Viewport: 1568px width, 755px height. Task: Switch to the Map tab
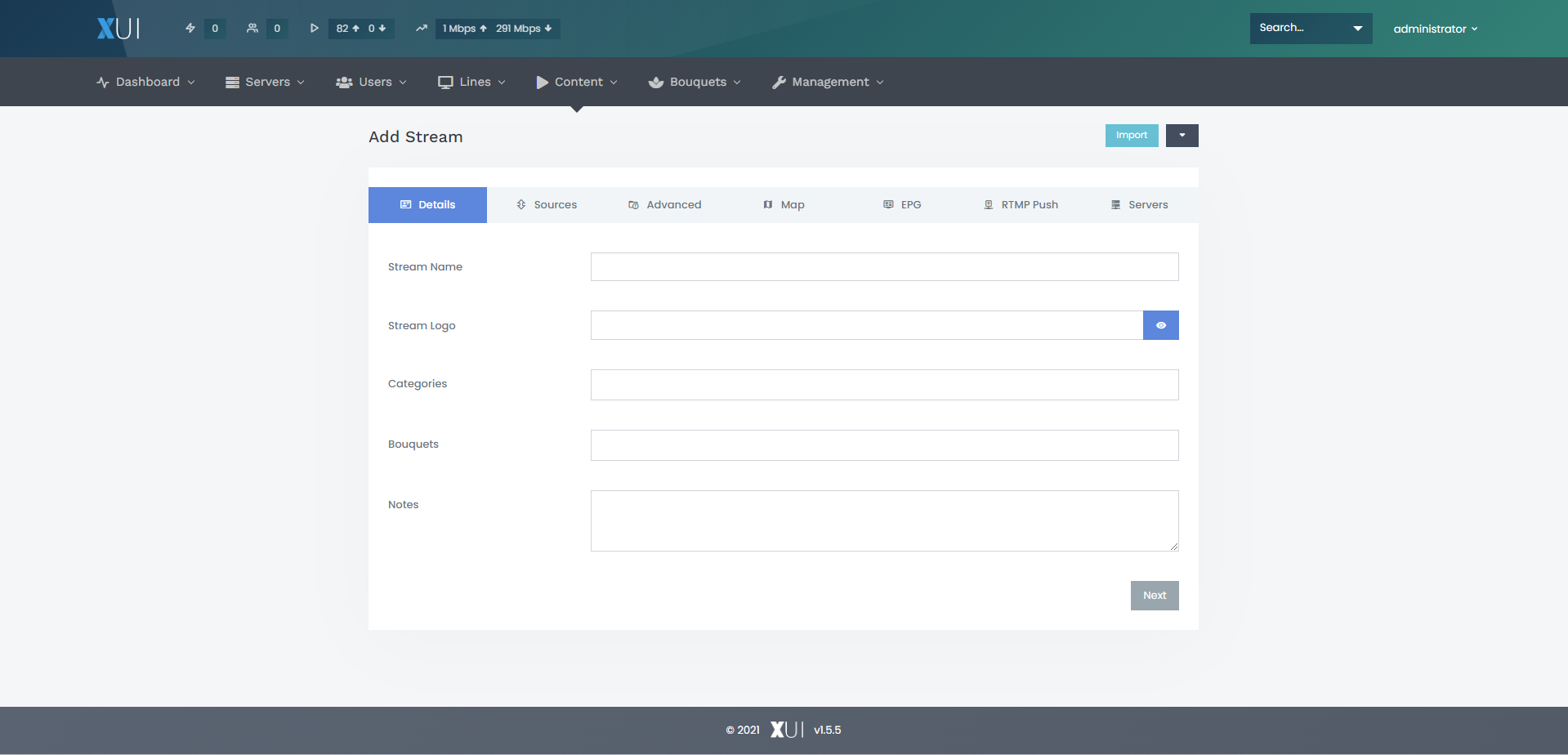[x=784, y=205]
